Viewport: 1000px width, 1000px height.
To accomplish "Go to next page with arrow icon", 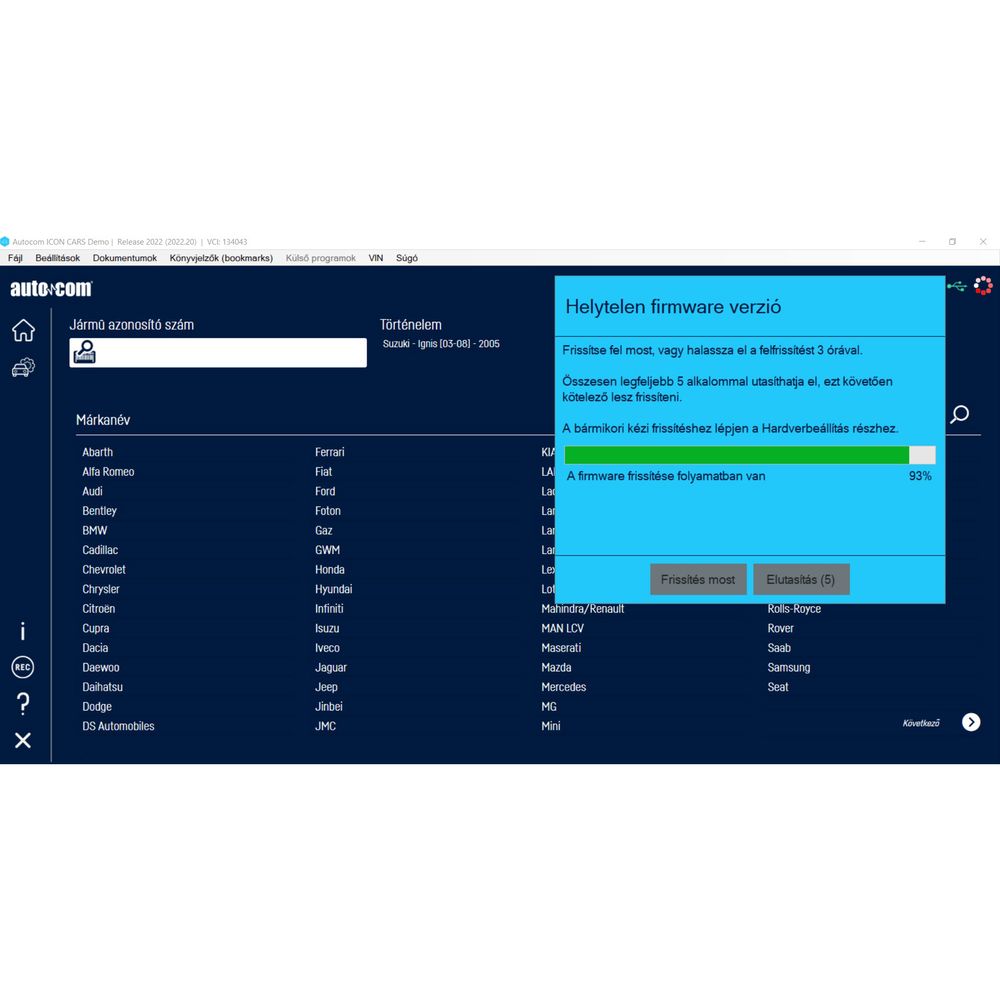I will tap(971, 722).
